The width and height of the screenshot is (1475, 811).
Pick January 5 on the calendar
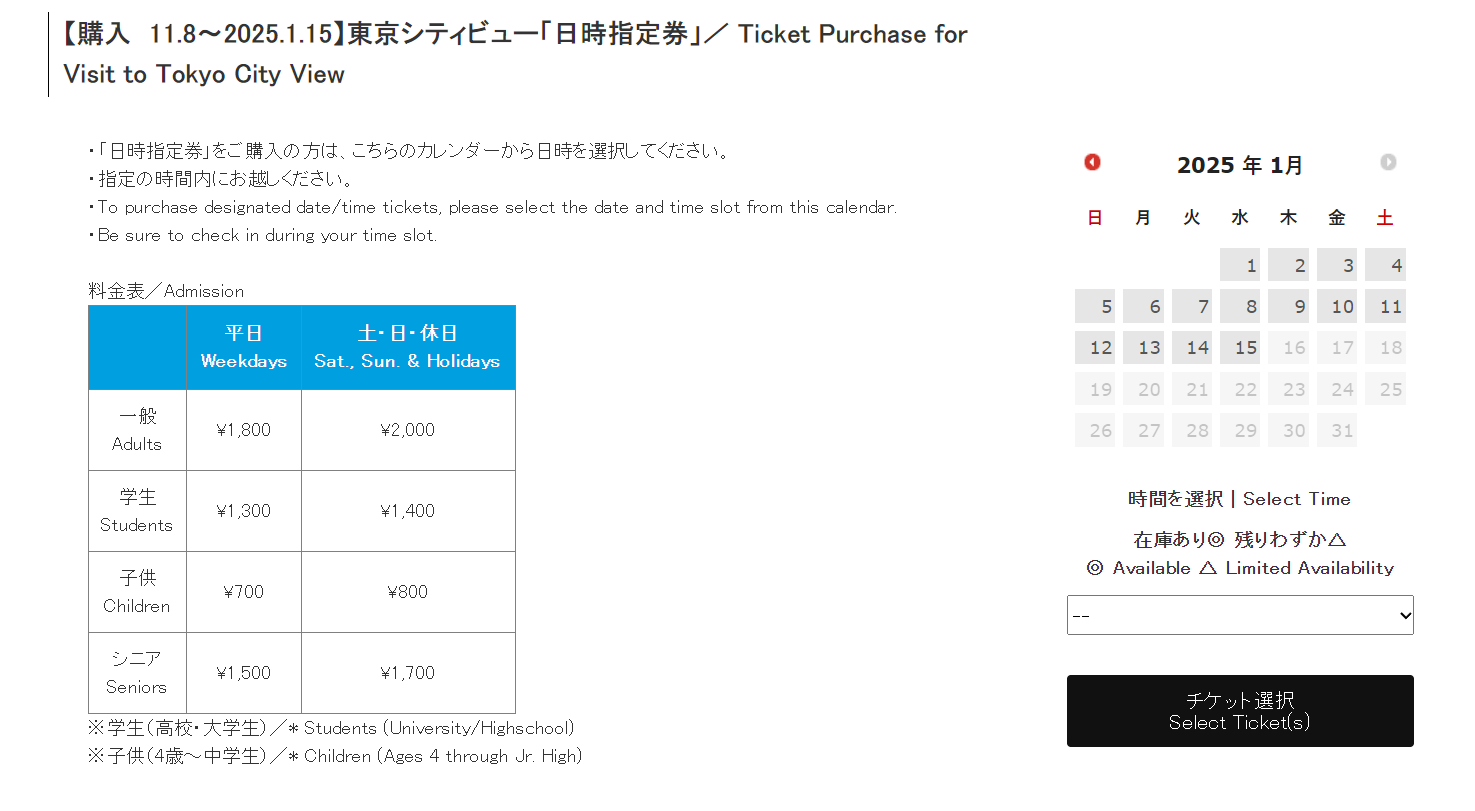tap(1095, 306)
